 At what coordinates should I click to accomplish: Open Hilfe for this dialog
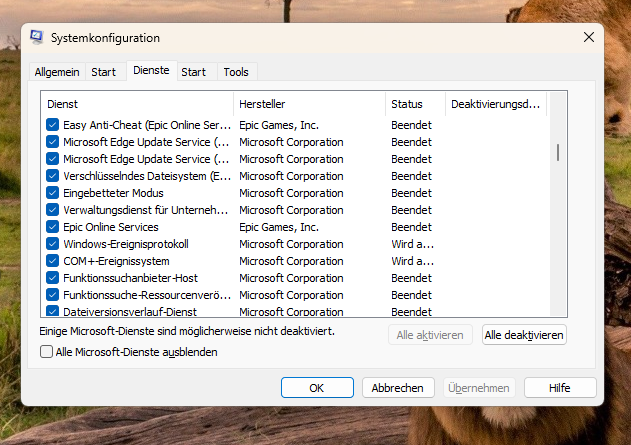(560, 388)
